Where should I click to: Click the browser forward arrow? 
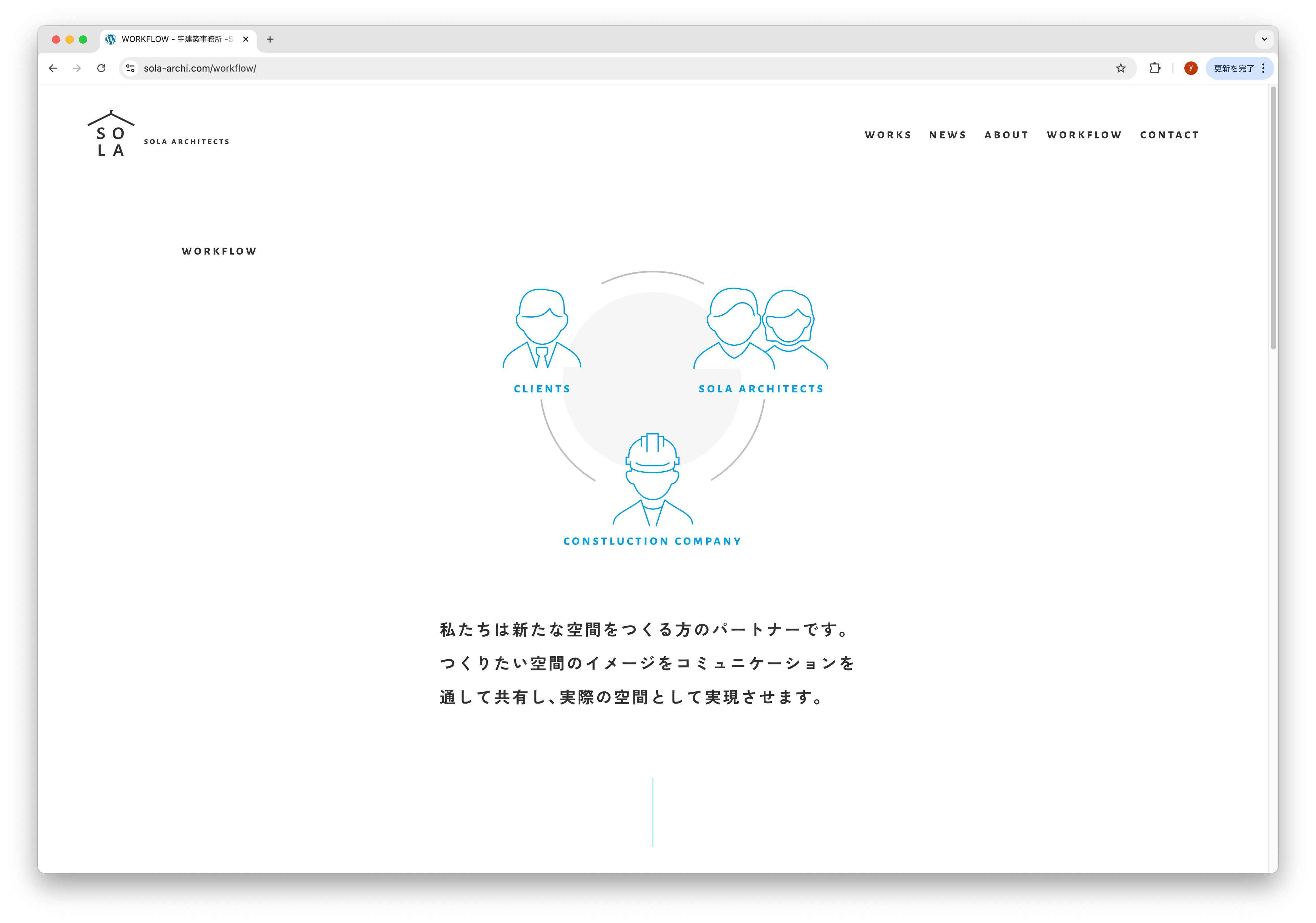(77, 68)
